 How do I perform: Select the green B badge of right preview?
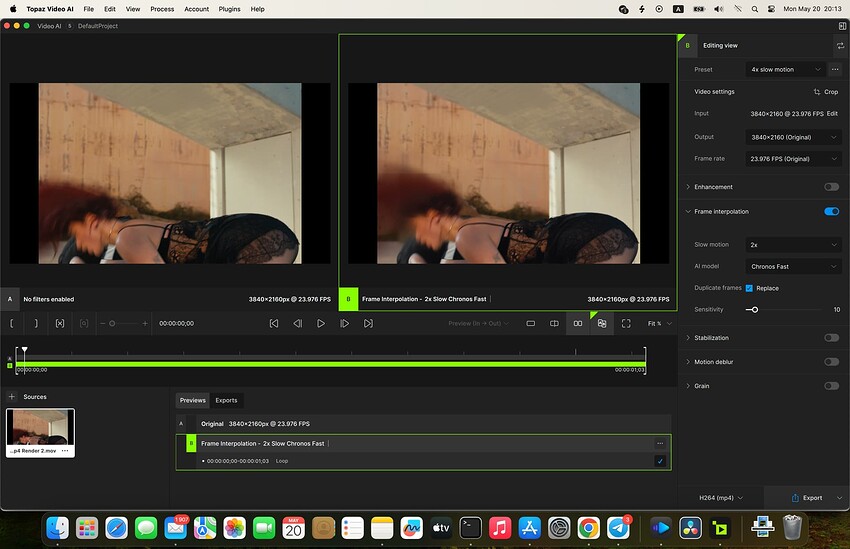click(x=349, y=299)
